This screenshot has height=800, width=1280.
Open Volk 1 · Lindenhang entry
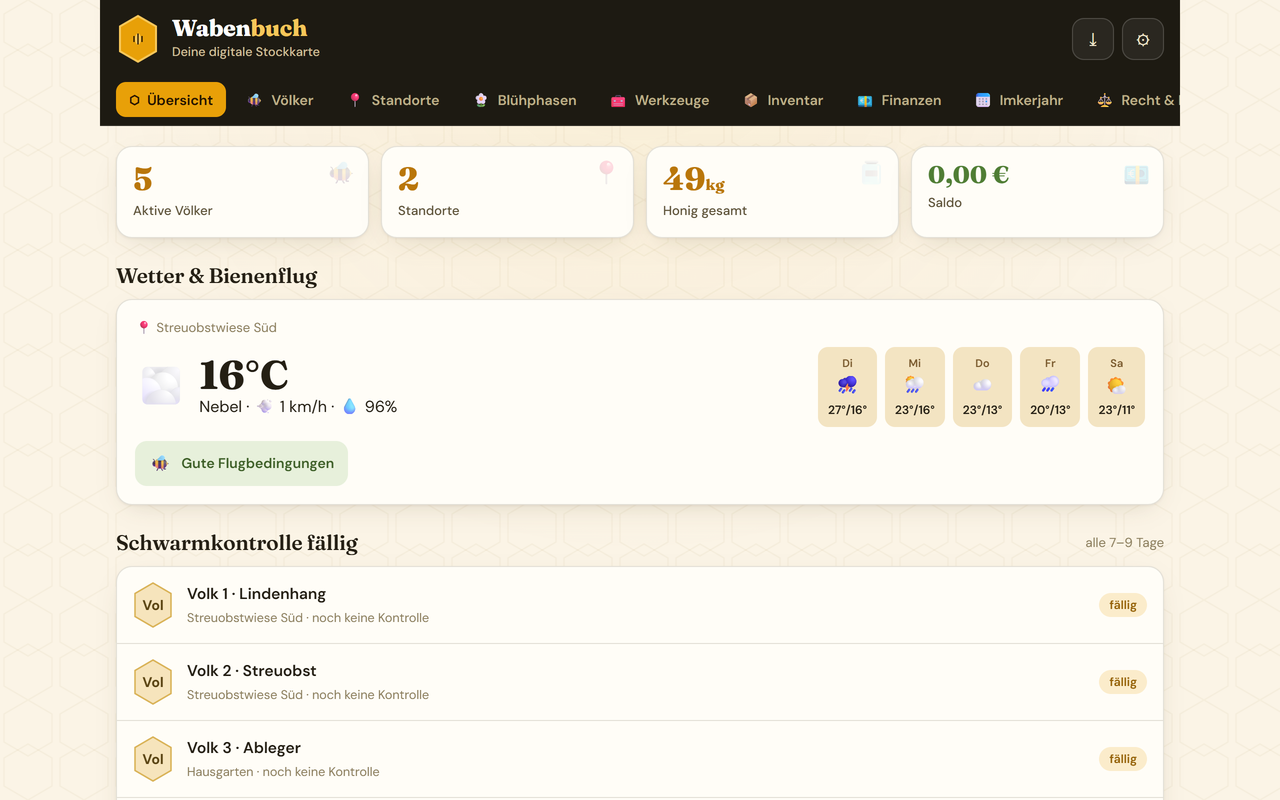point(640,605)
